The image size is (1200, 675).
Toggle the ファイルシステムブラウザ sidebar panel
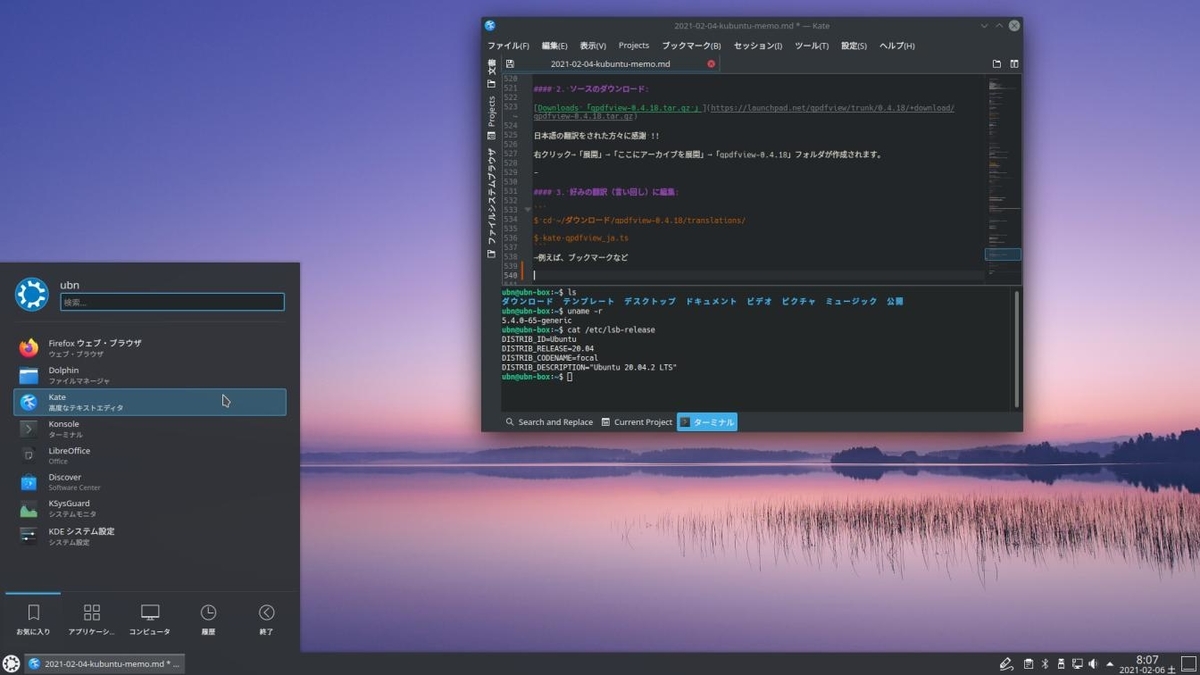click(x=491, y=203)
